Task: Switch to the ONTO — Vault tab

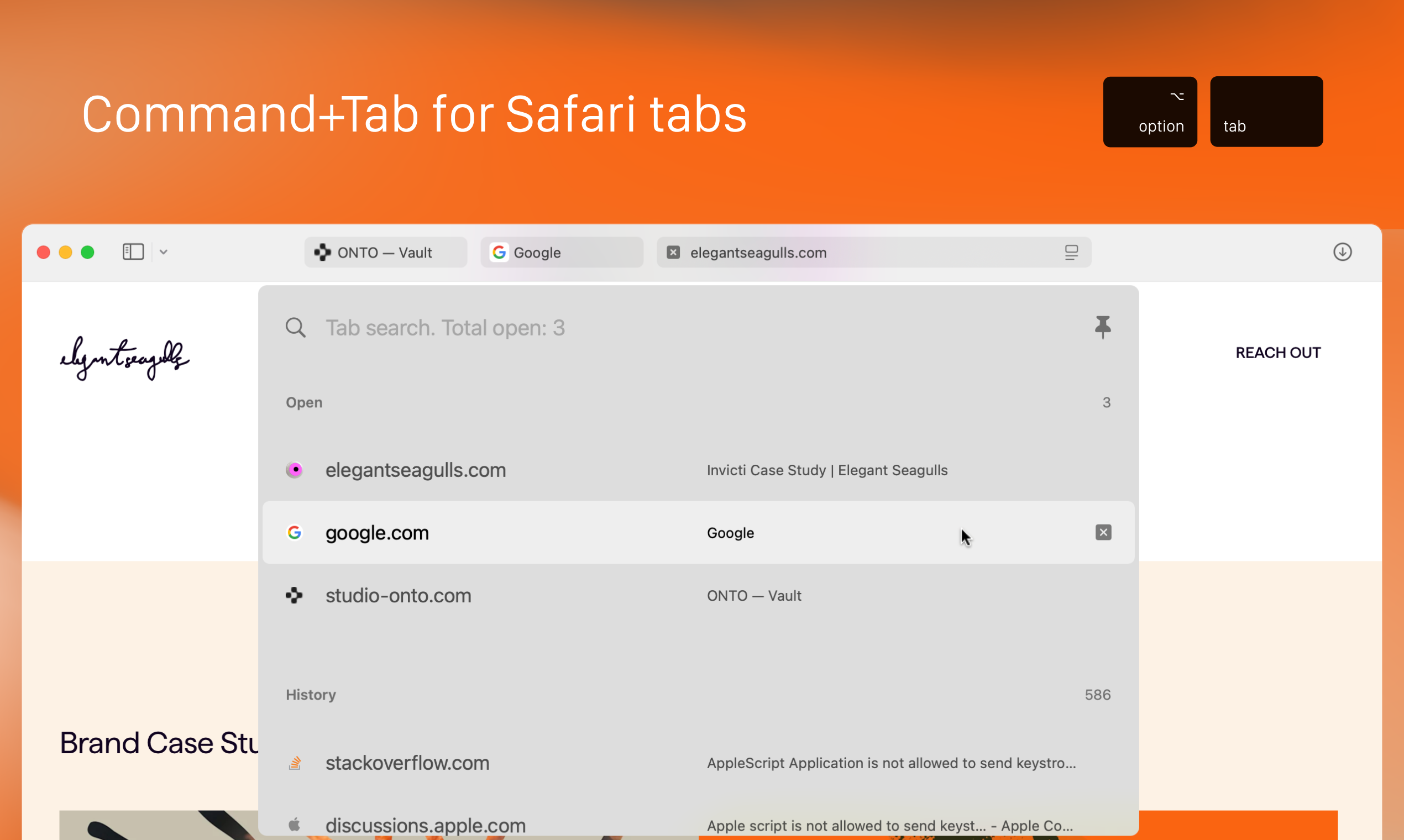Action: tap(385, 252)
